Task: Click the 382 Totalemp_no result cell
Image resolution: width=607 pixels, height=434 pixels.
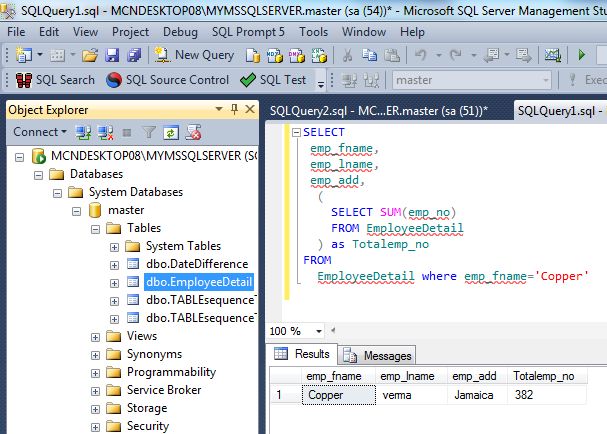Action: pyautogui.click(x=547, y=395)
